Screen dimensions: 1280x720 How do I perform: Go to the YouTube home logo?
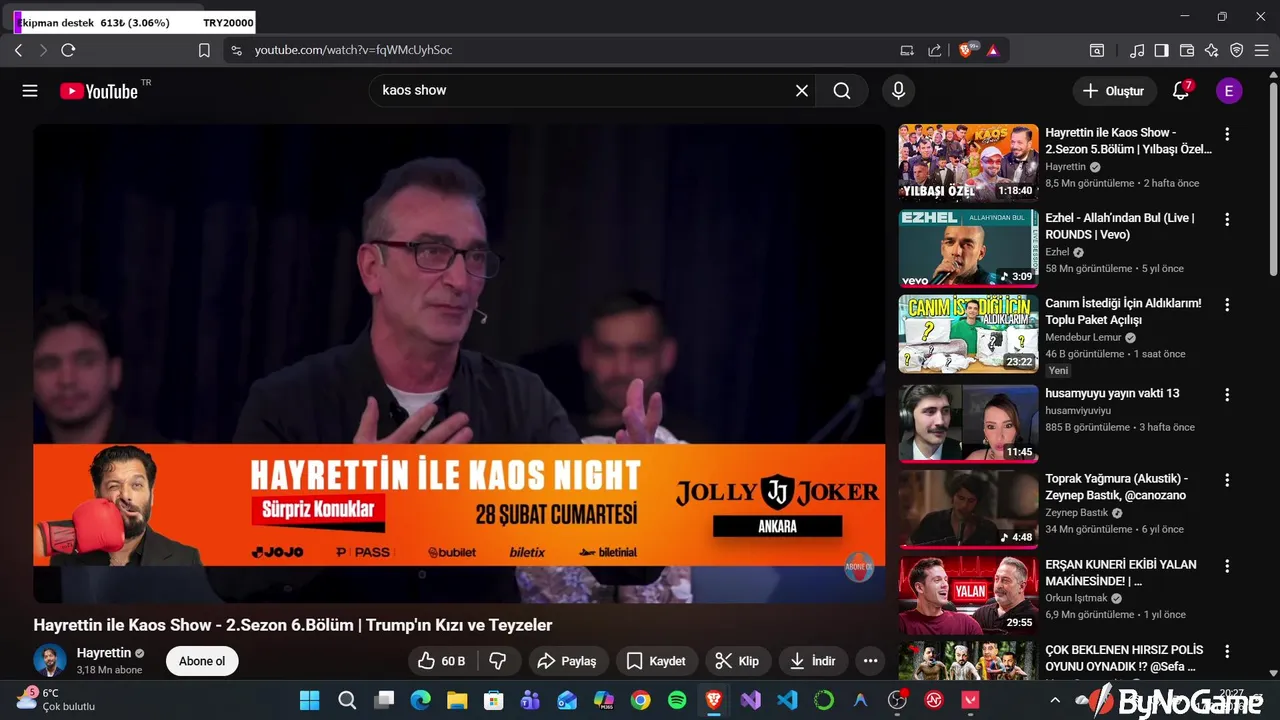pos(99,91)
